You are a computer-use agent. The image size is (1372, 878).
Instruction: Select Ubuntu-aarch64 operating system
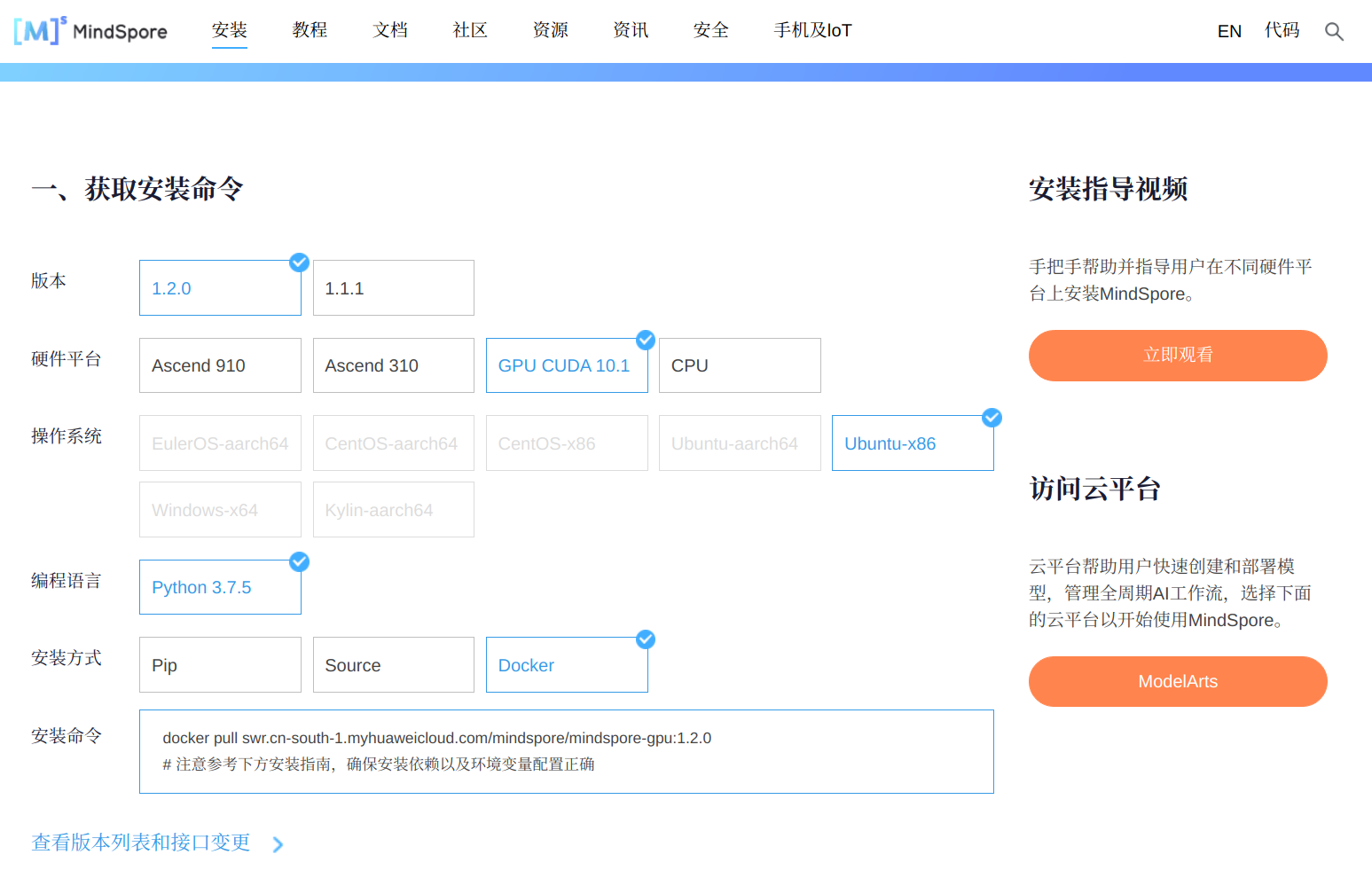tap(740, 443)
